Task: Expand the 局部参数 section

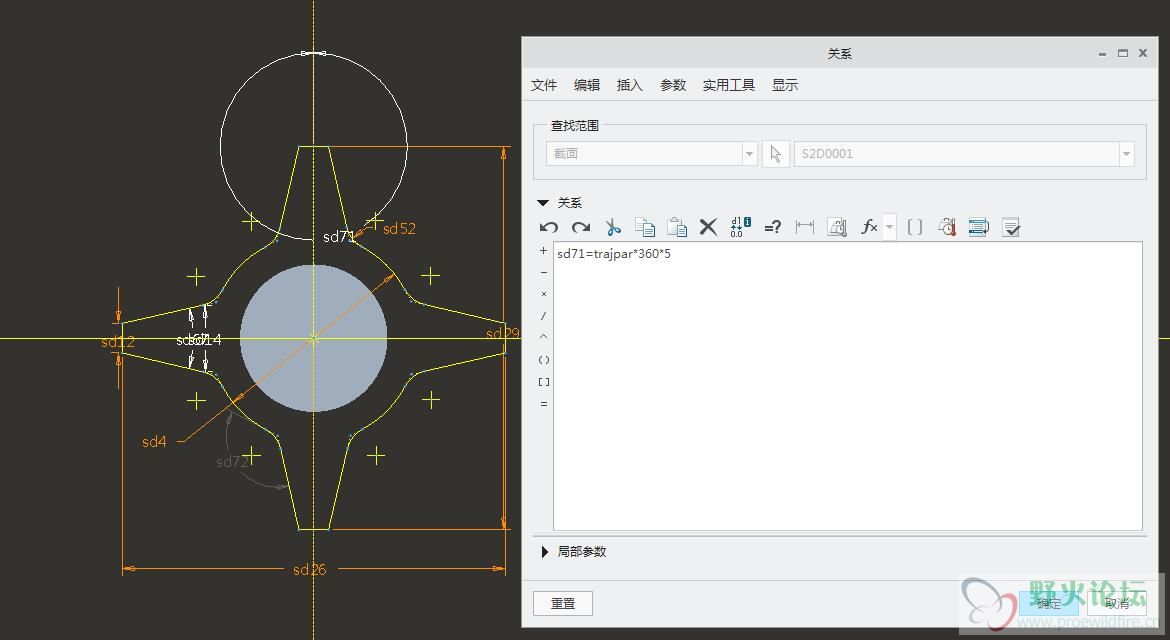Action: pyautogui.click(x=544, y=551)
